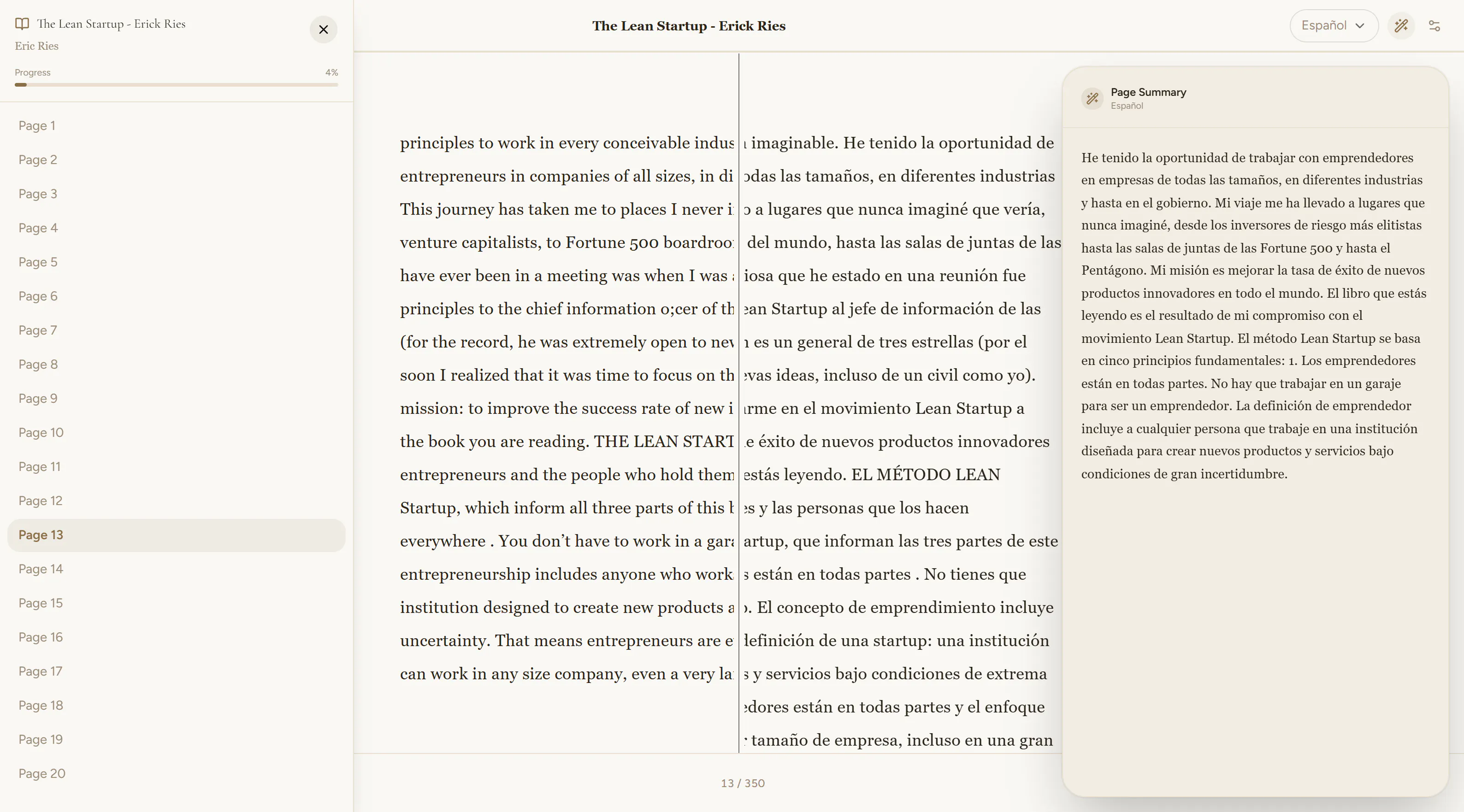This screenshot has width=1464, height=812.
Task: Open Page 19 from the sidebar list
Action: (176, 739)
